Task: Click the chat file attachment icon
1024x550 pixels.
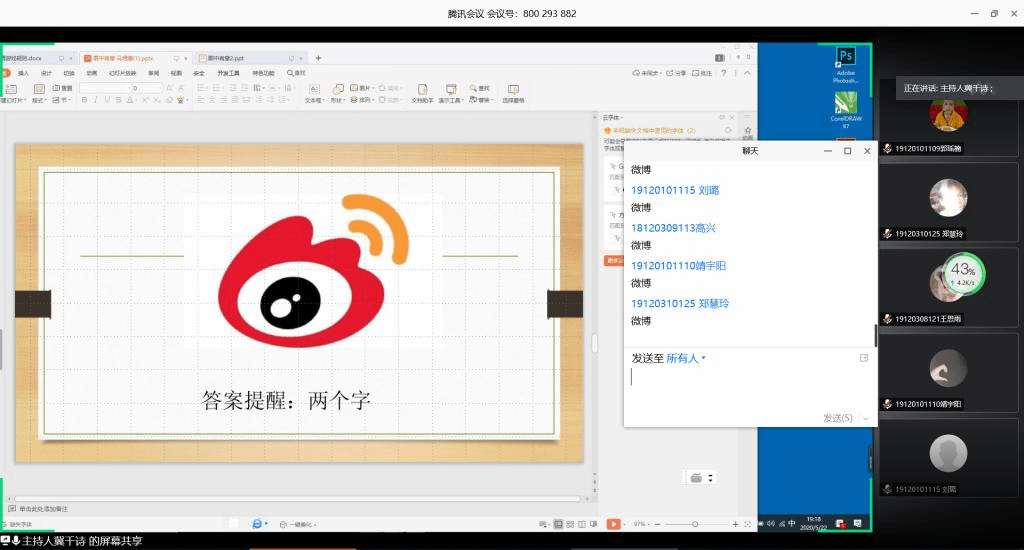Action: pyautogui.click(x=864, y=358)
